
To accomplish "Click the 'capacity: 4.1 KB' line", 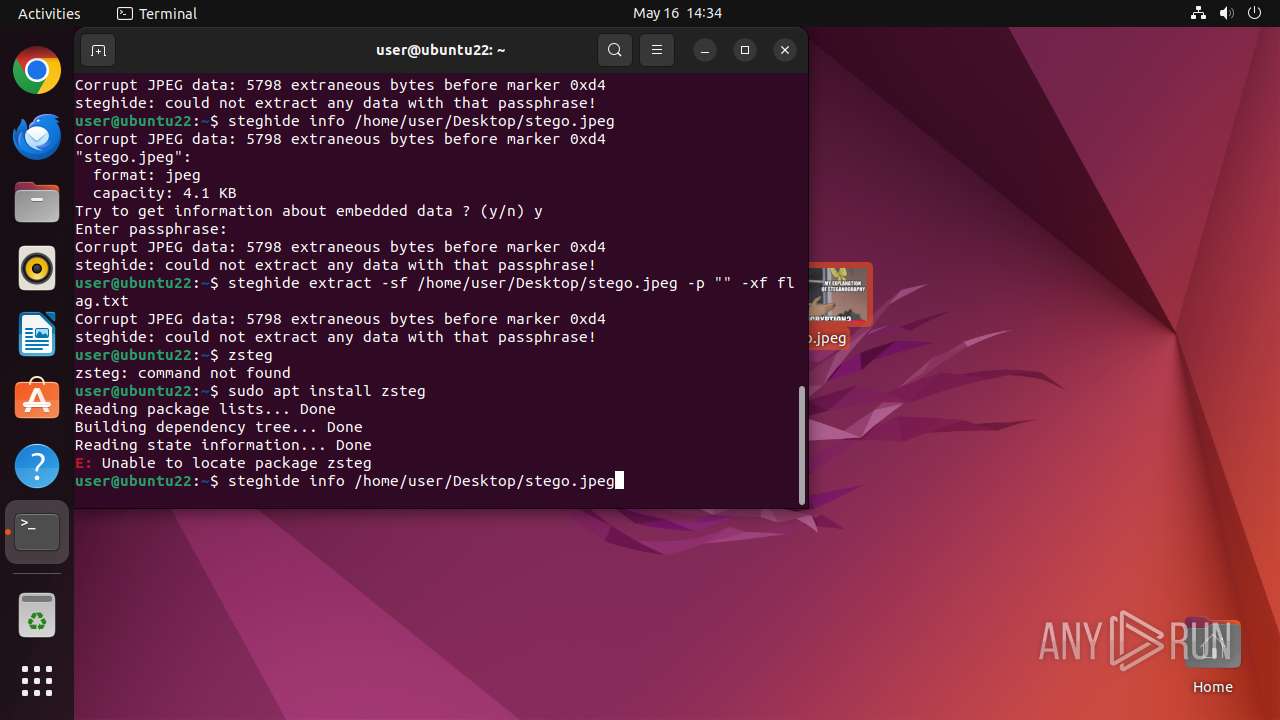I will pyautogui.click(x=165, y=193).
